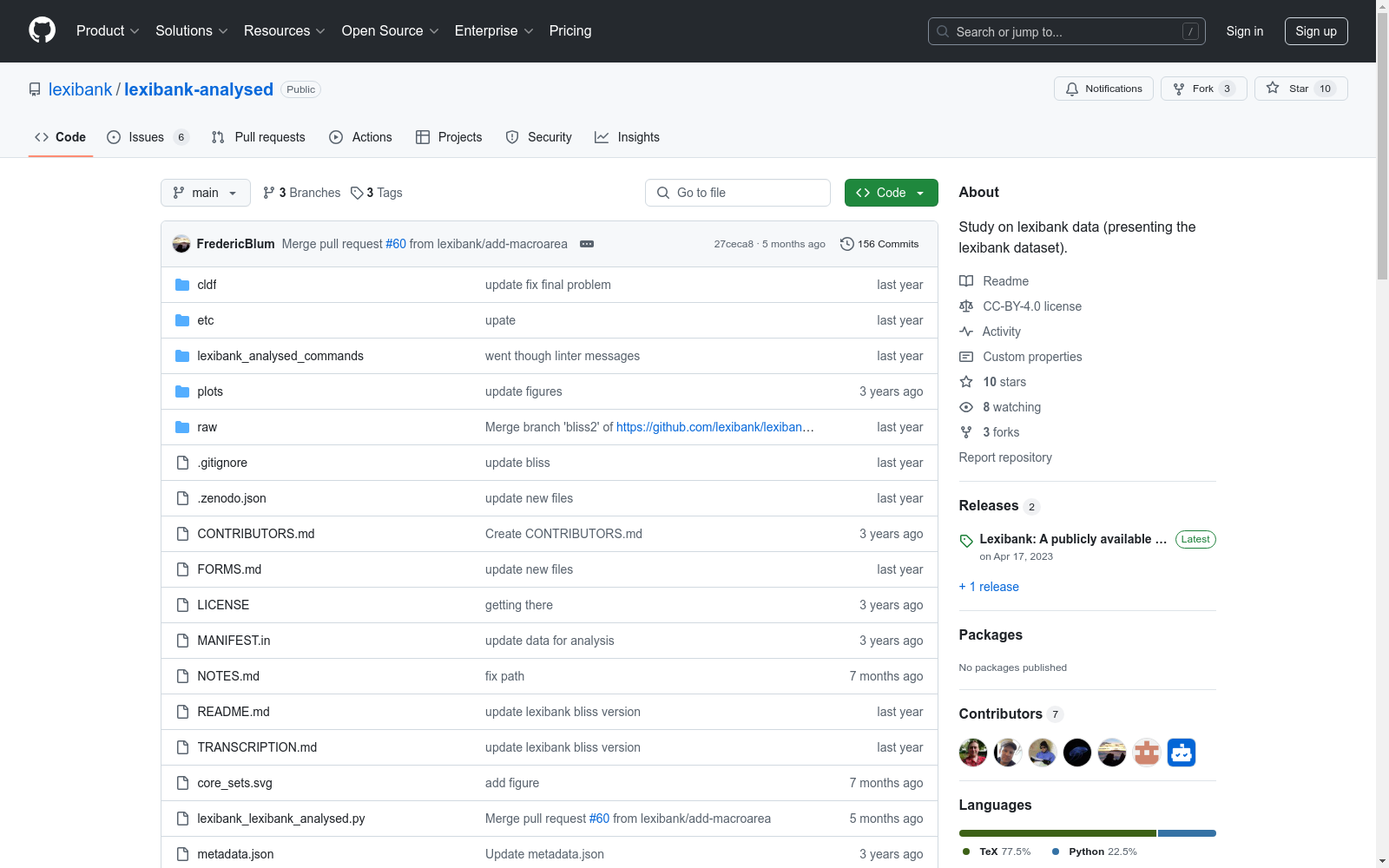Expand the Solutions menu
Screen dimensions: 1389x868
pos(192,30)
